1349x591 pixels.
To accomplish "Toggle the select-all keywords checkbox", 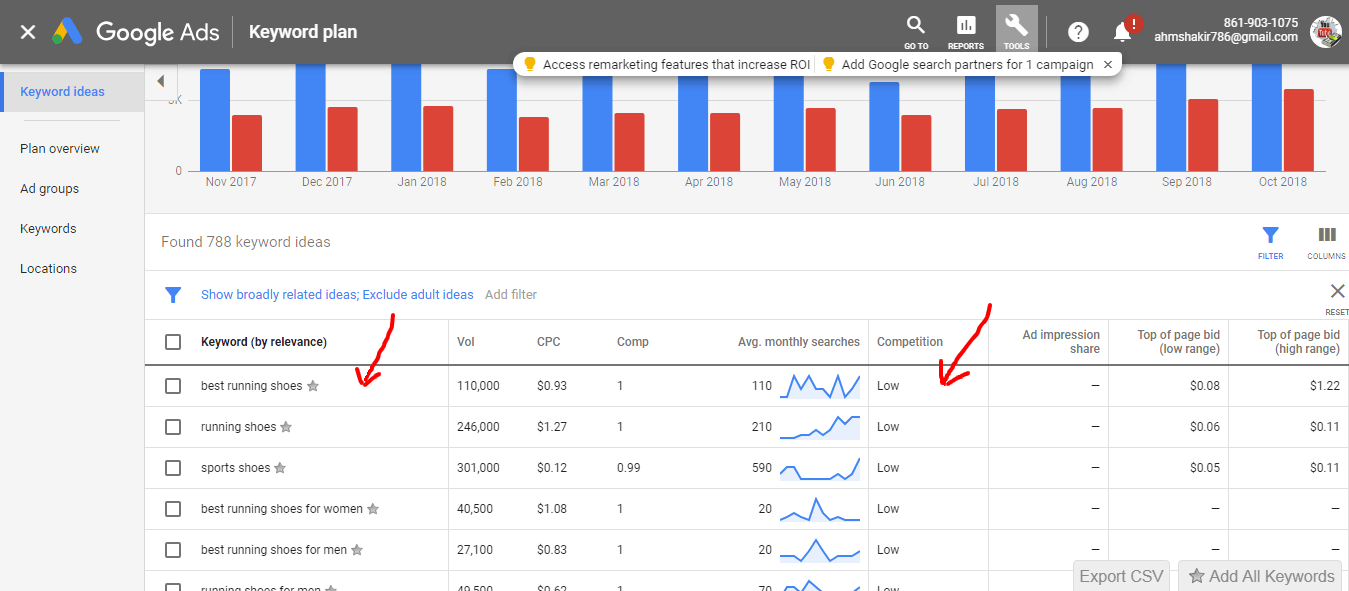I will [173, 342].
